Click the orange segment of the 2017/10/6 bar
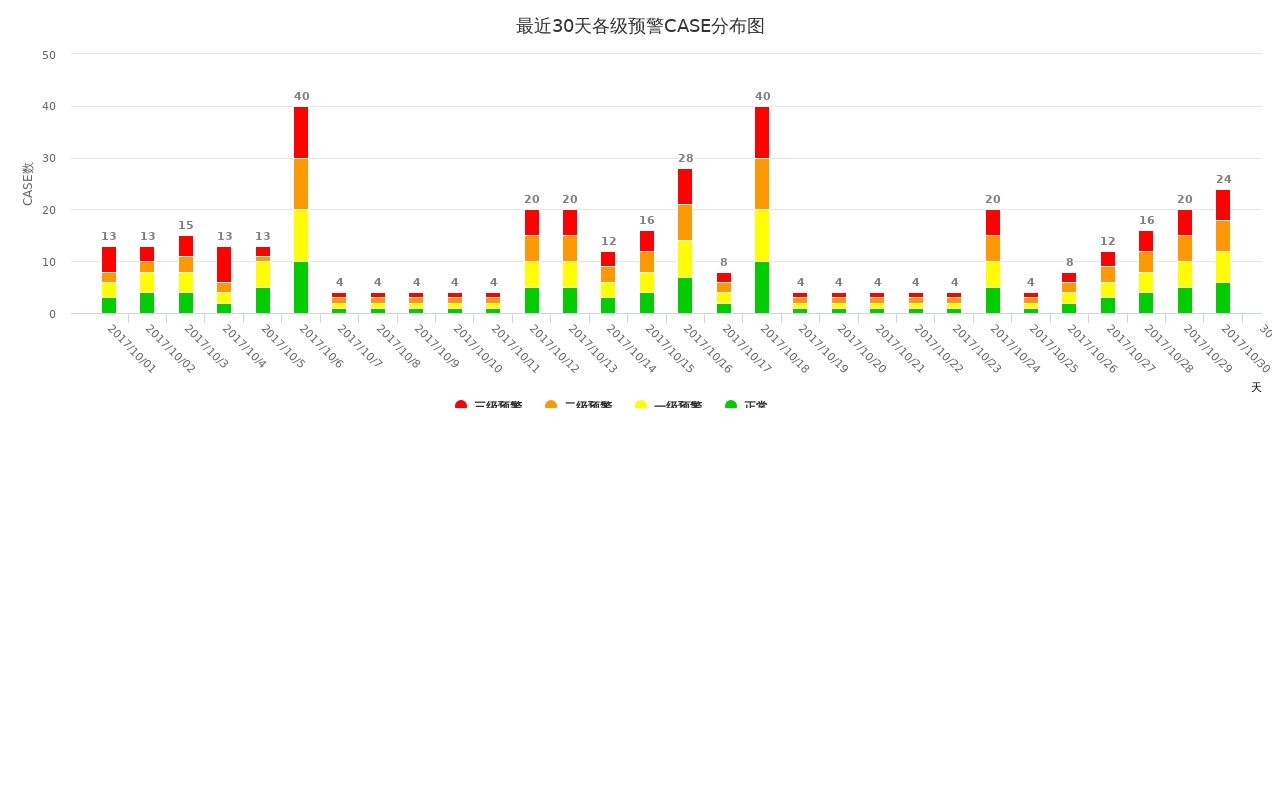 point(301,184)
